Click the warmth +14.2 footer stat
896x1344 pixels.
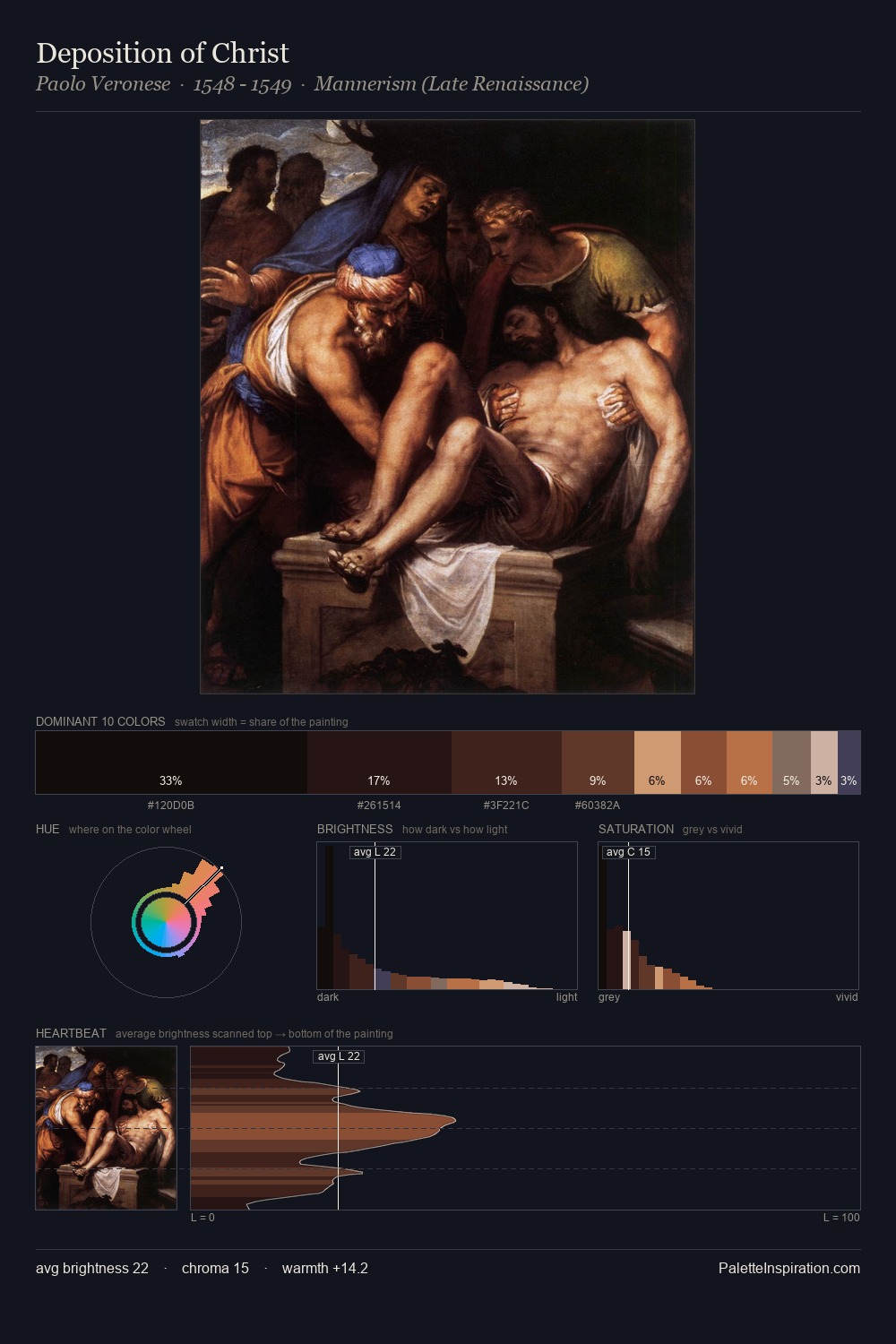click(325, 1268)
